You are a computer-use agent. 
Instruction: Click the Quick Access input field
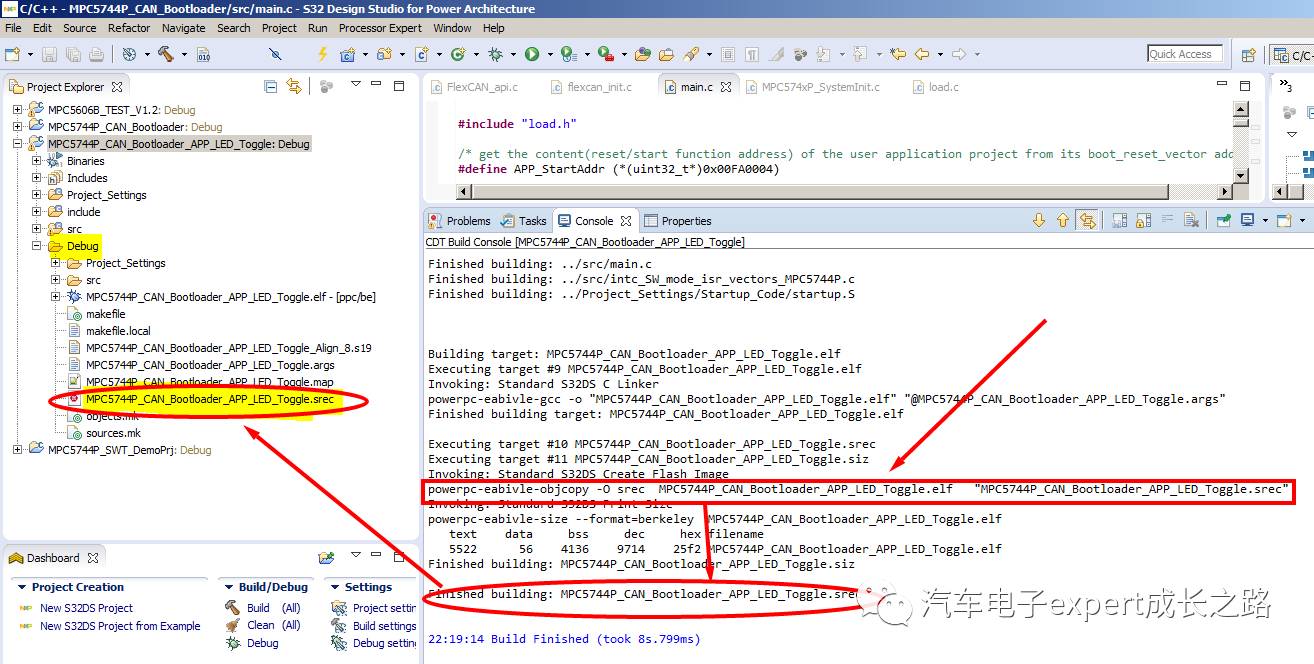(1185, 54)
